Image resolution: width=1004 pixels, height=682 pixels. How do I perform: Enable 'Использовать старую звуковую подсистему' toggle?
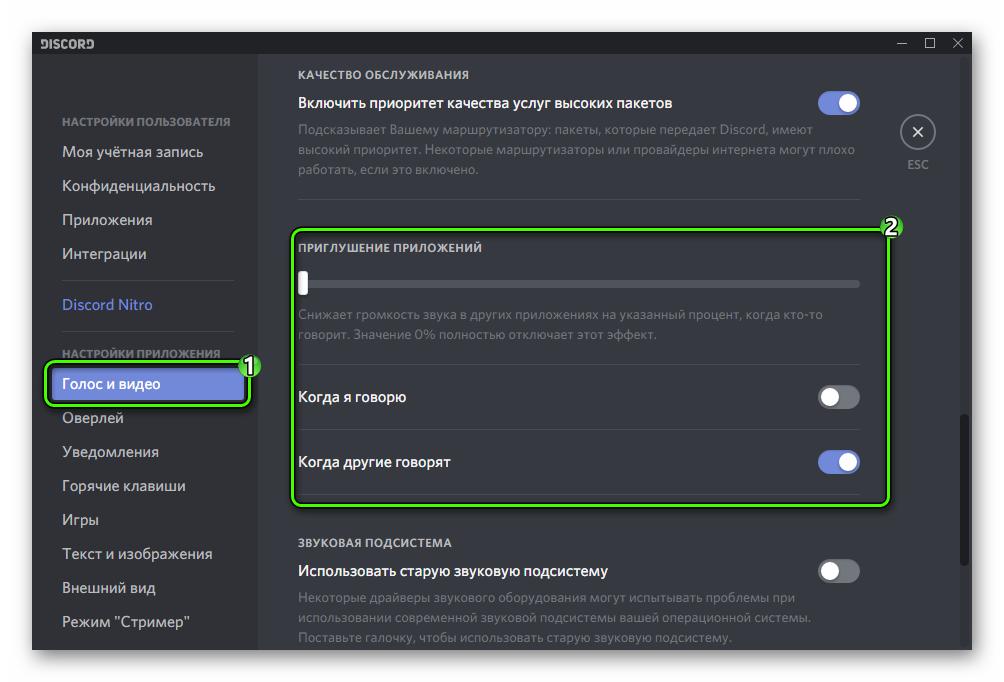coord(838,571)
